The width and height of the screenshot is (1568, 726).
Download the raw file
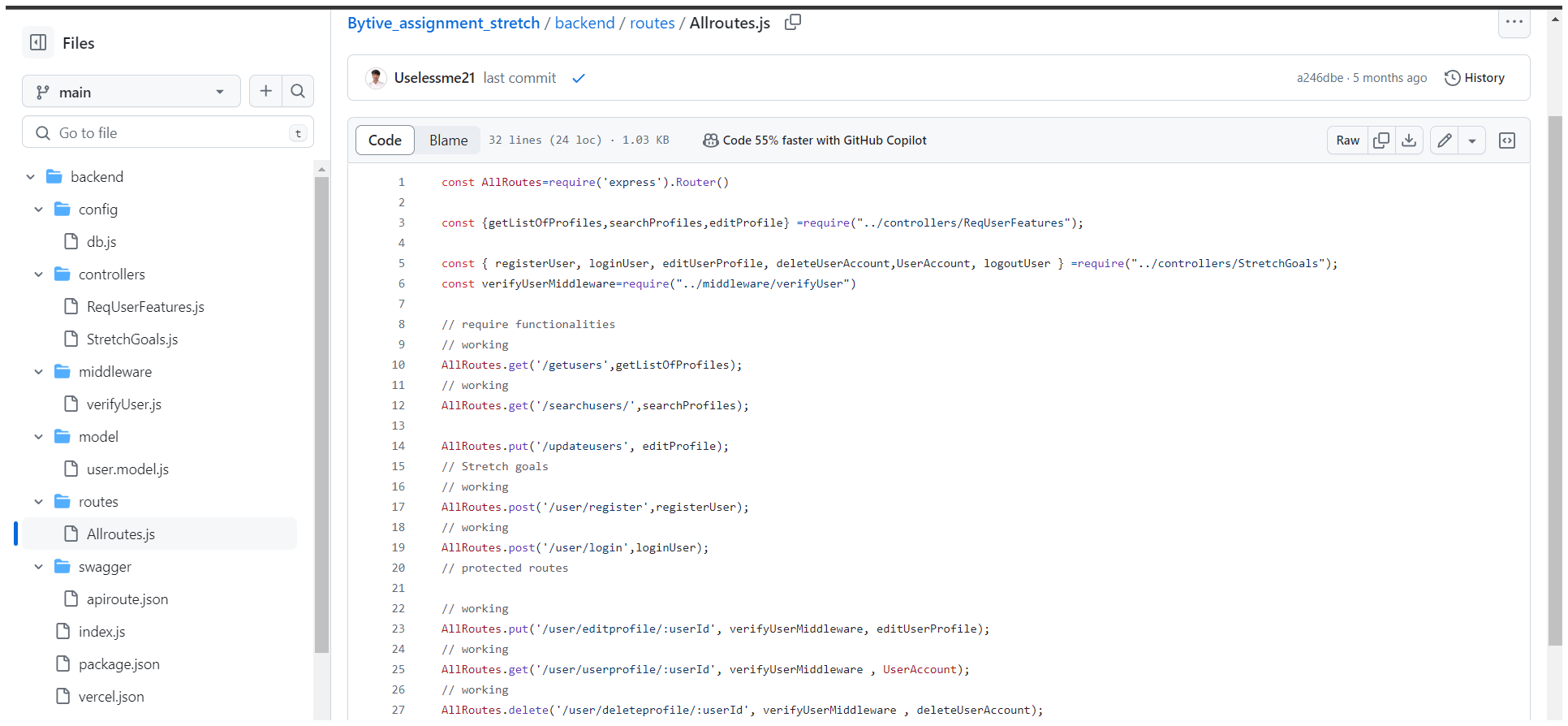tap(1409, 140)
